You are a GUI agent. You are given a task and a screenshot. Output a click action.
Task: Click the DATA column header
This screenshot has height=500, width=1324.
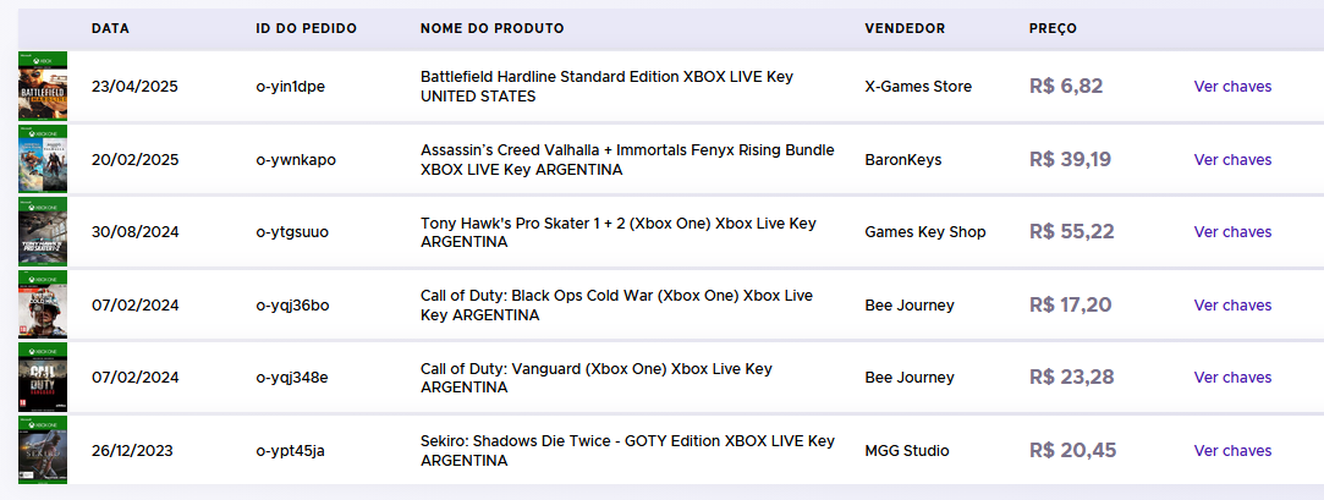pos(110,28)
